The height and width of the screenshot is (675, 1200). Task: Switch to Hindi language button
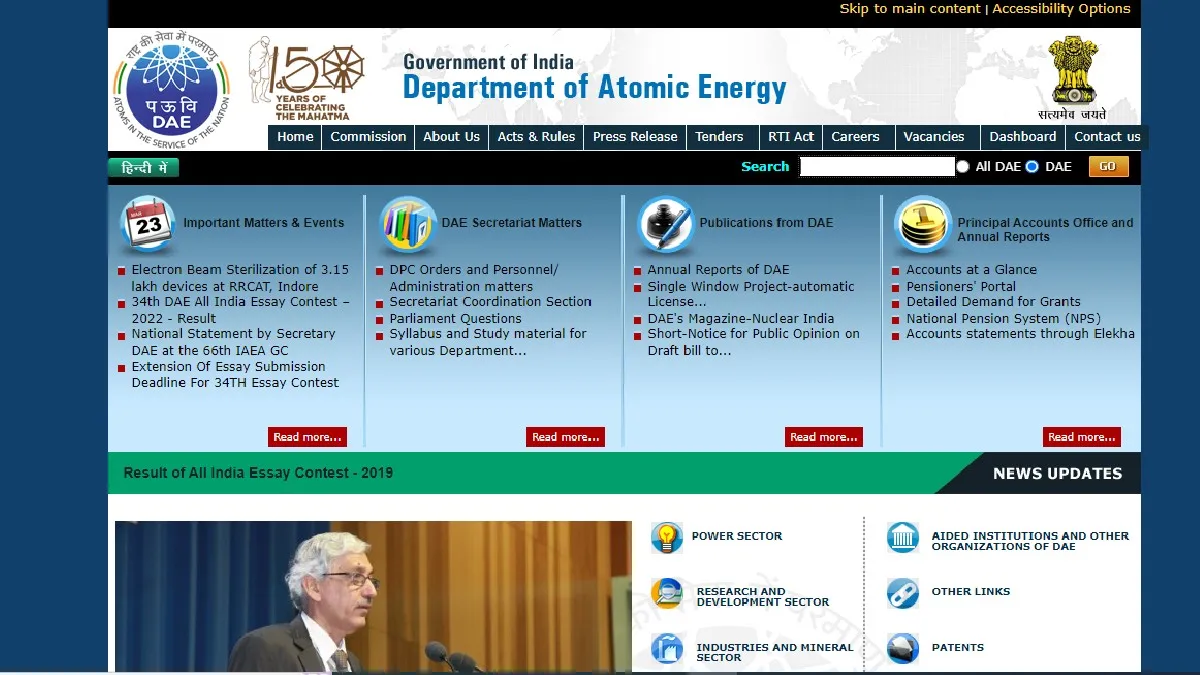144,168
